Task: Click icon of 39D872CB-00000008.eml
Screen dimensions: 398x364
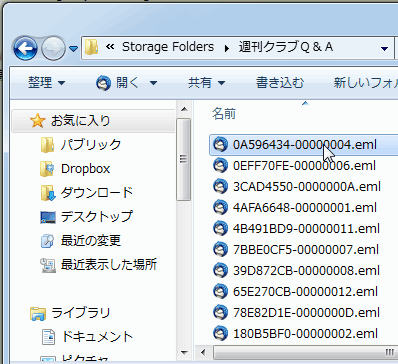Action: click(220, 271)
